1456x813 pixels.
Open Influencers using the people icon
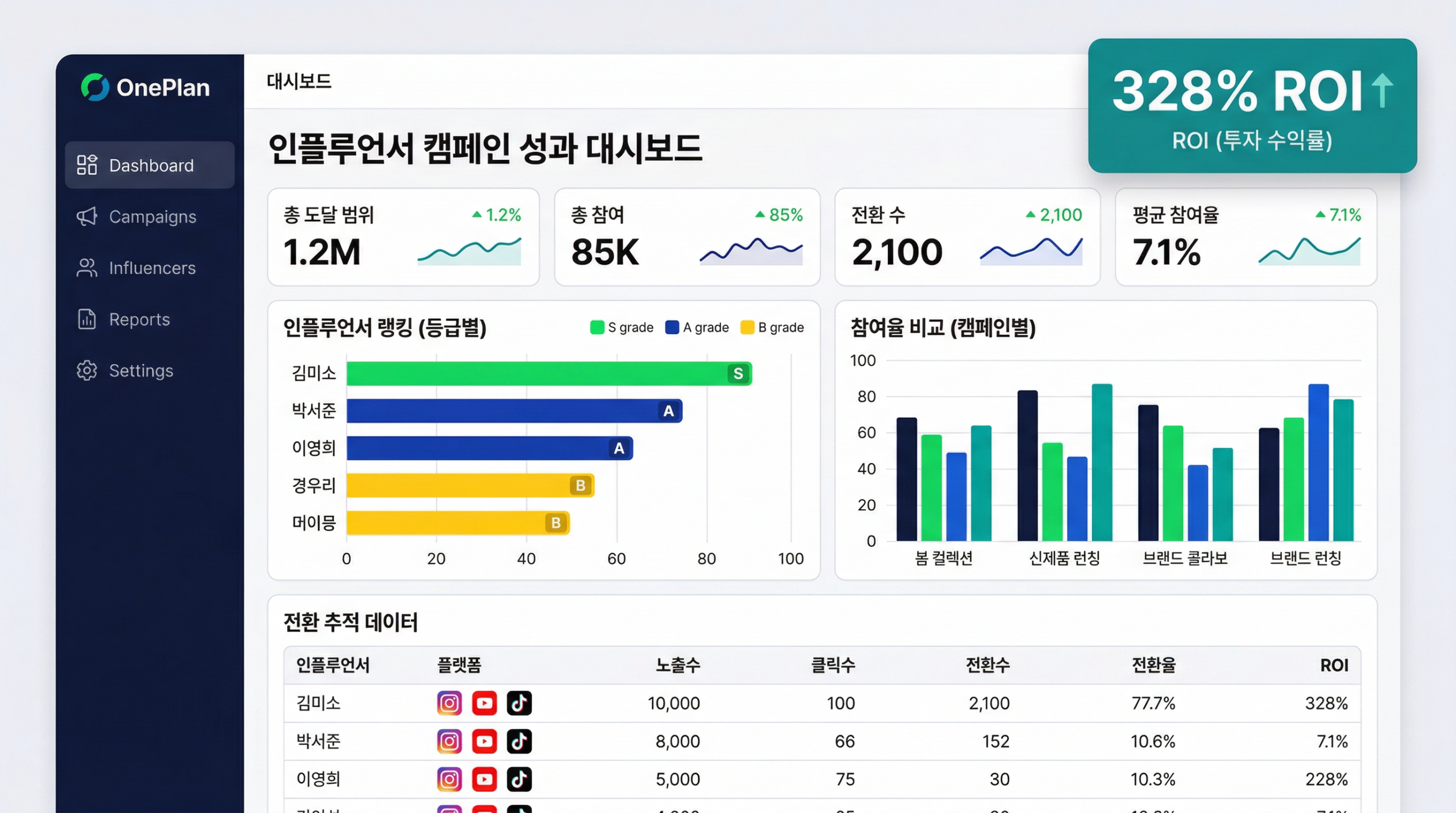[86, 268]
